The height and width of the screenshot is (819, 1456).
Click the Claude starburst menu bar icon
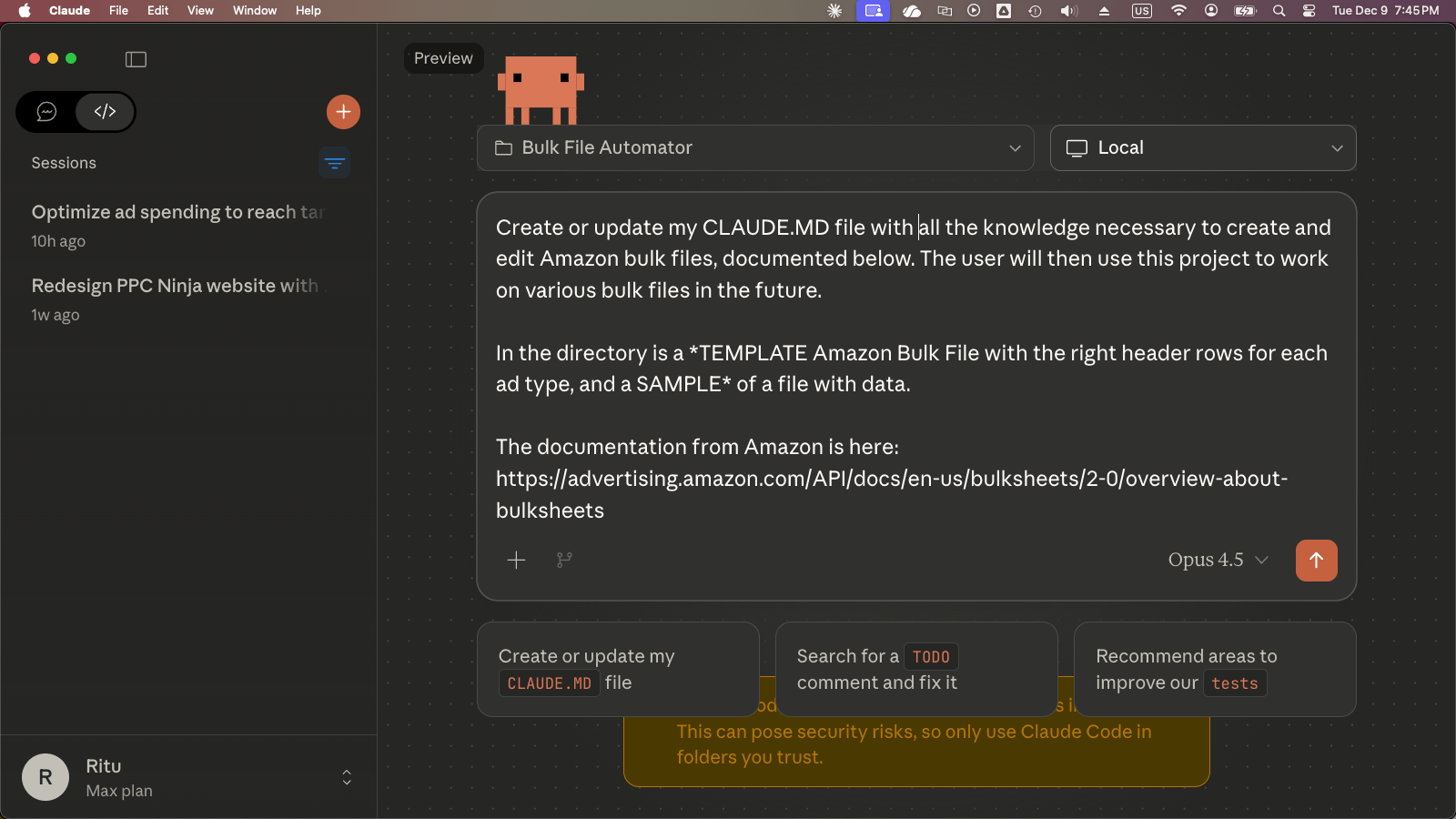coord(834,11)
